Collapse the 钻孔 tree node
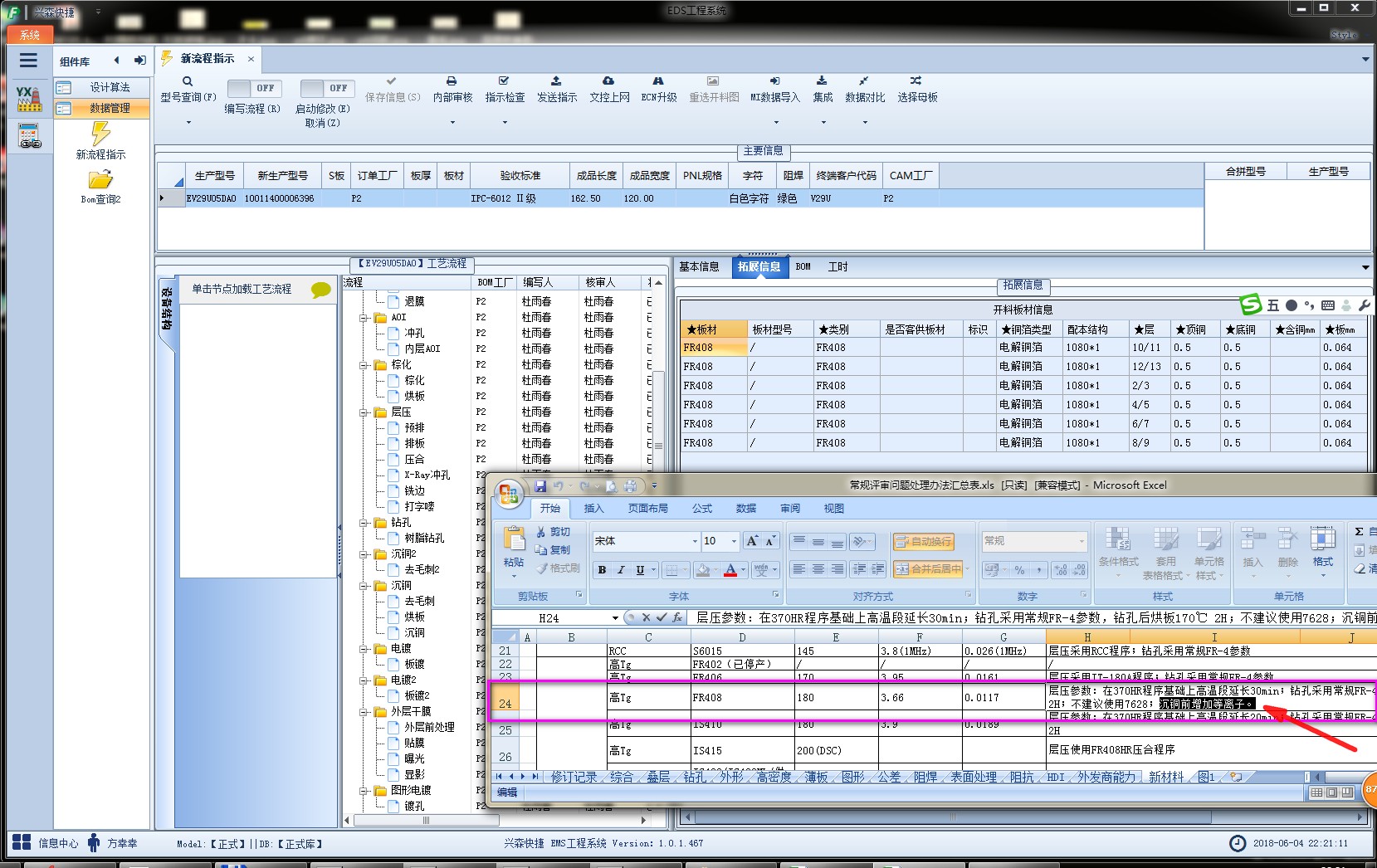Viewport: 1377px width, 868px height. point(364,523)
